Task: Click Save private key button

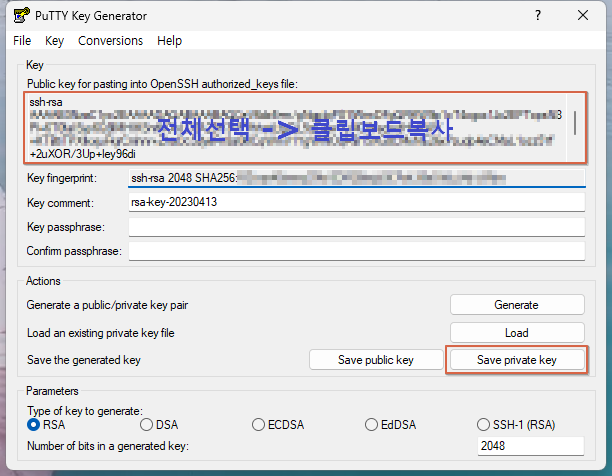Action: point(517,360)
